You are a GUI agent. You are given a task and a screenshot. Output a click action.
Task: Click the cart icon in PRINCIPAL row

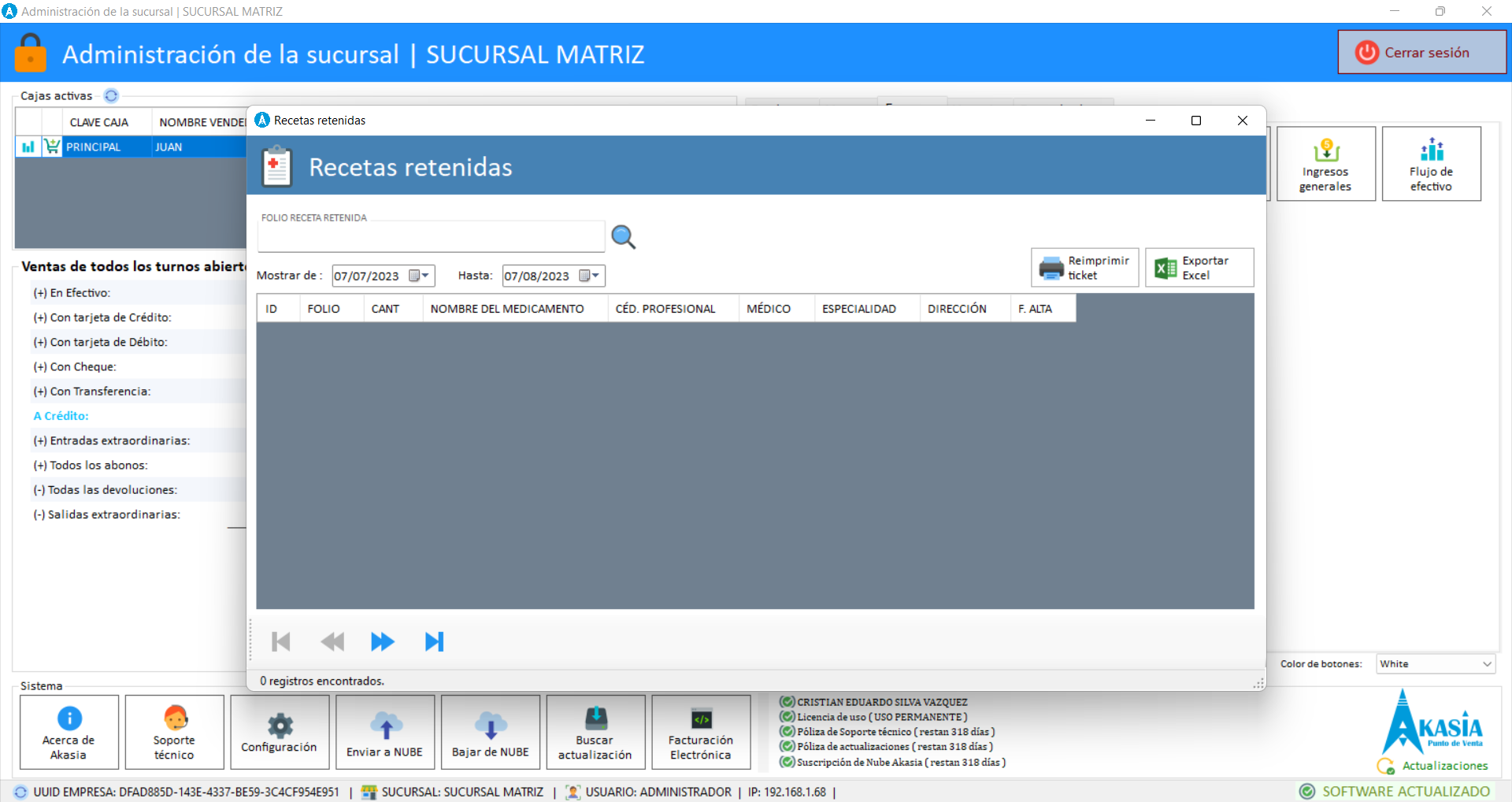pyautogui.click(x=52, y=147)
